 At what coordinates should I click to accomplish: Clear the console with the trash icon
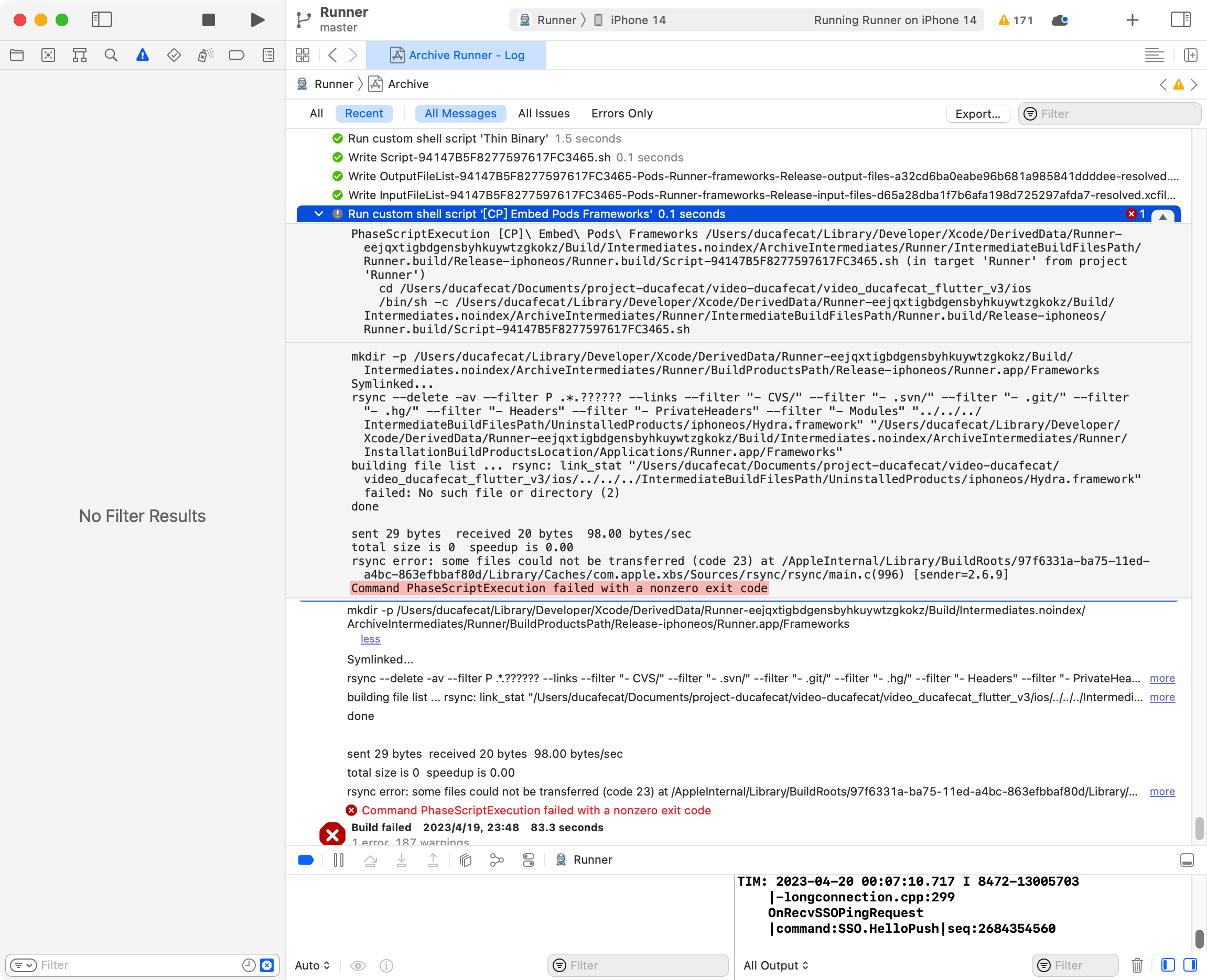(x=1138, y=965)
